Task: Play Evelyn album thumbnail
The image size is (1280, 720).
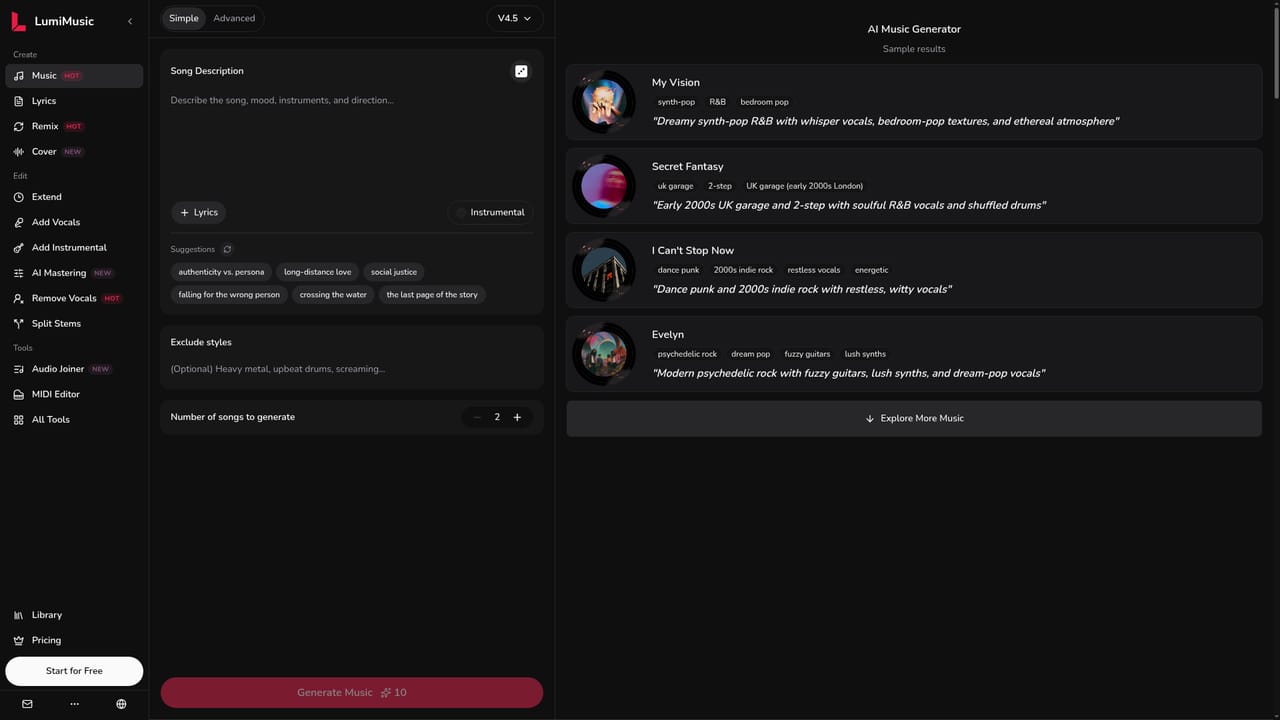Action: 604,354
